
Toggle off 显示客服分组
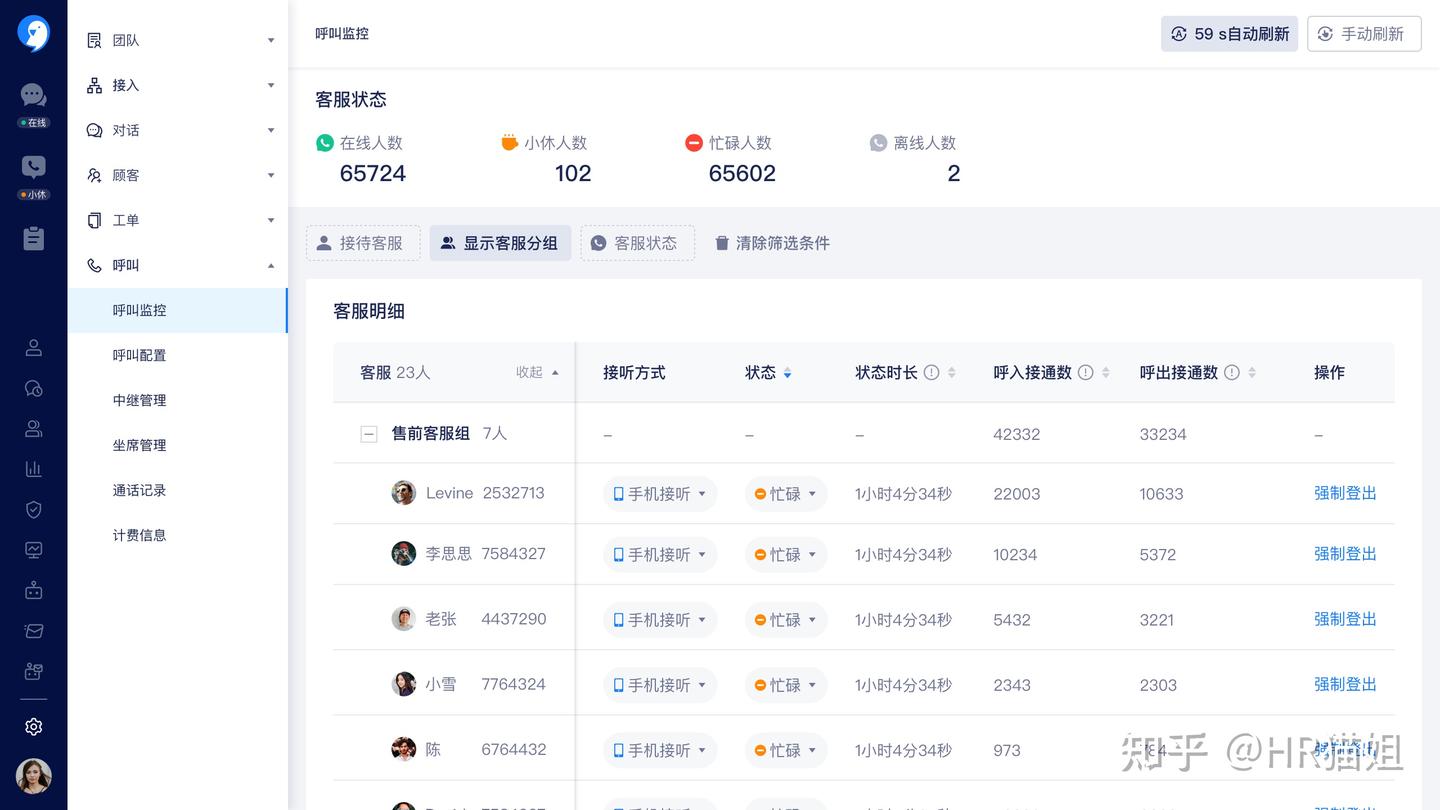click(500, 242)
